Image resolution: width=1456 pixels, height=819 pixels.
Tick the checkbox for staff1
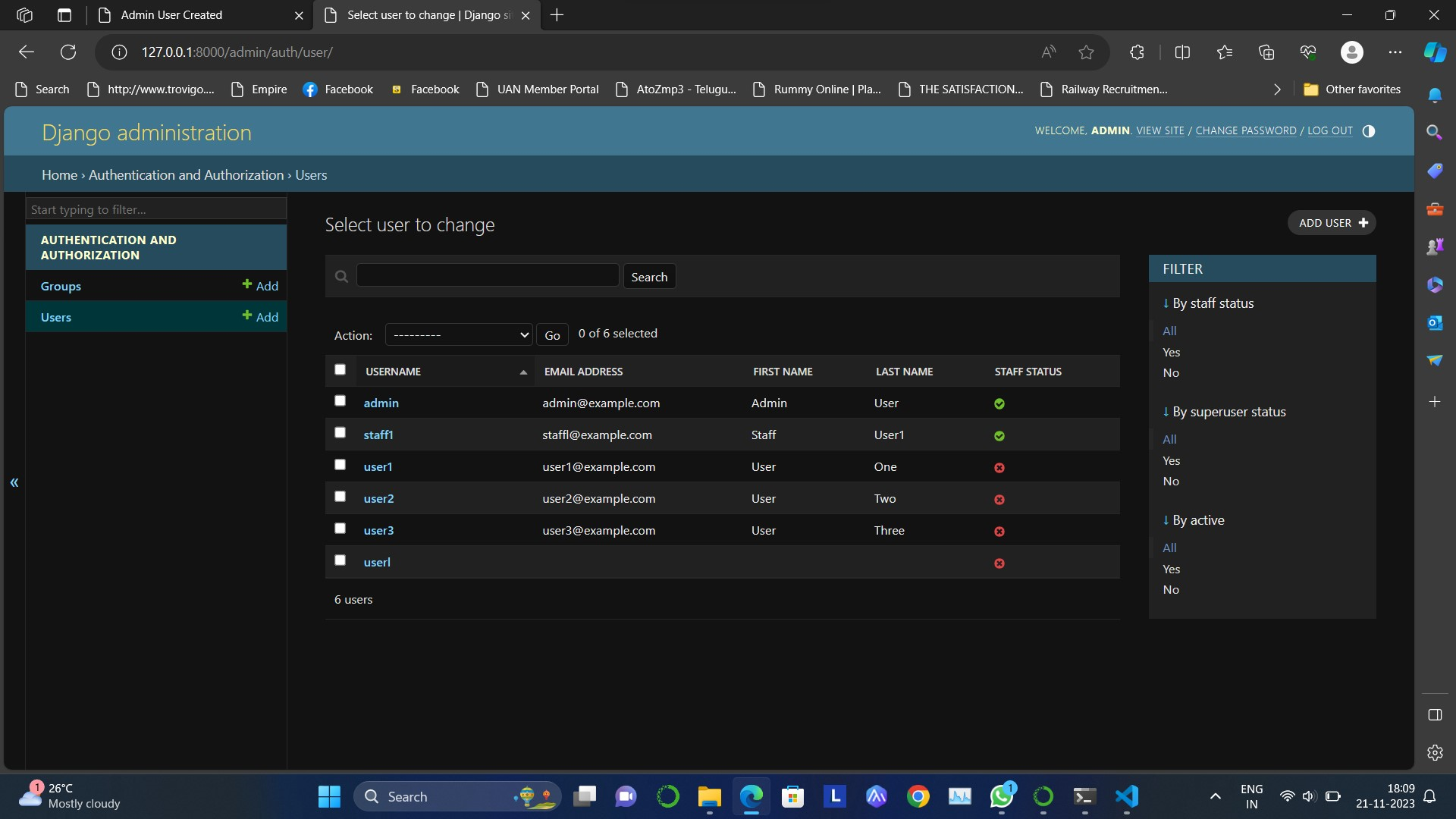pos(340,432)
